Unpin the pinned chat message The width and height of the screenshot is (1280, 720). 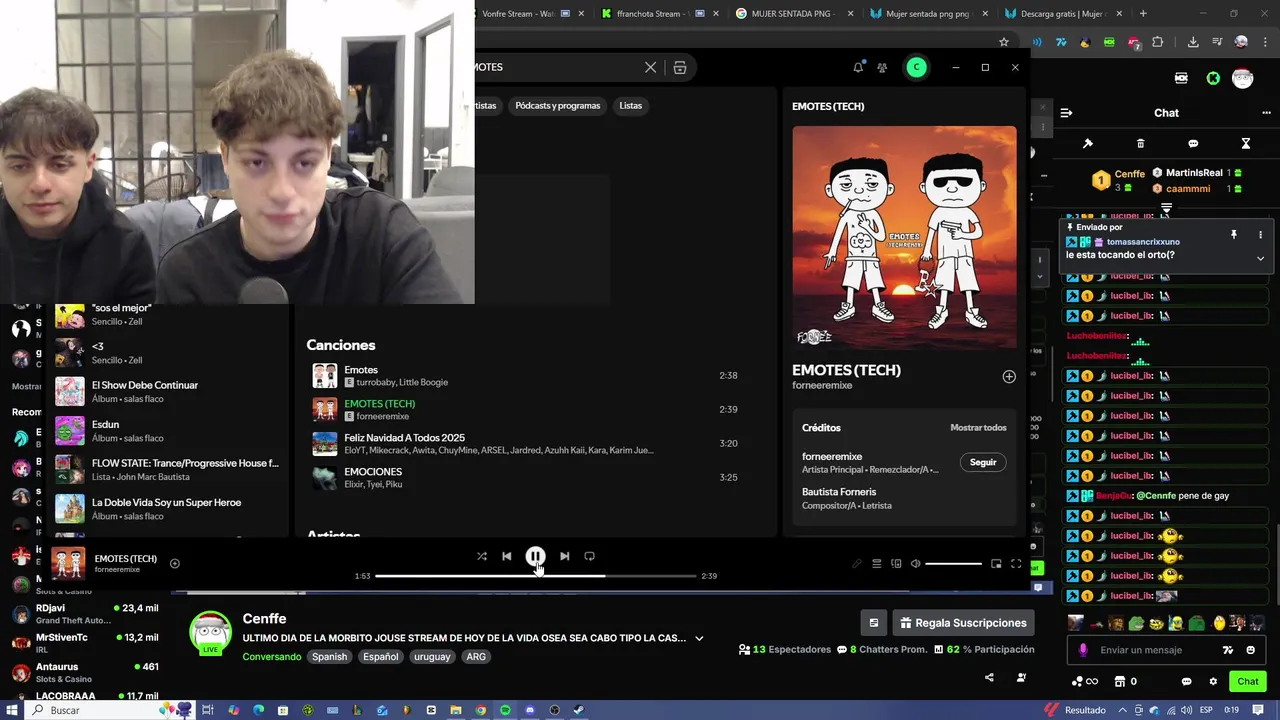pyautogui.click(x=1234, y=235)
